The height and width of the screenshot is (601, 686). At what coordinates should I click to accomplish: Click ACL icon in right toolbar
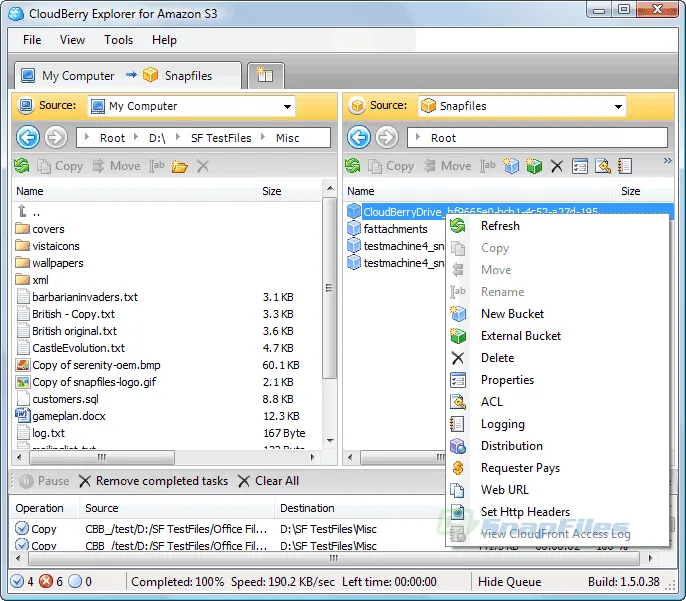click(602, 166)
